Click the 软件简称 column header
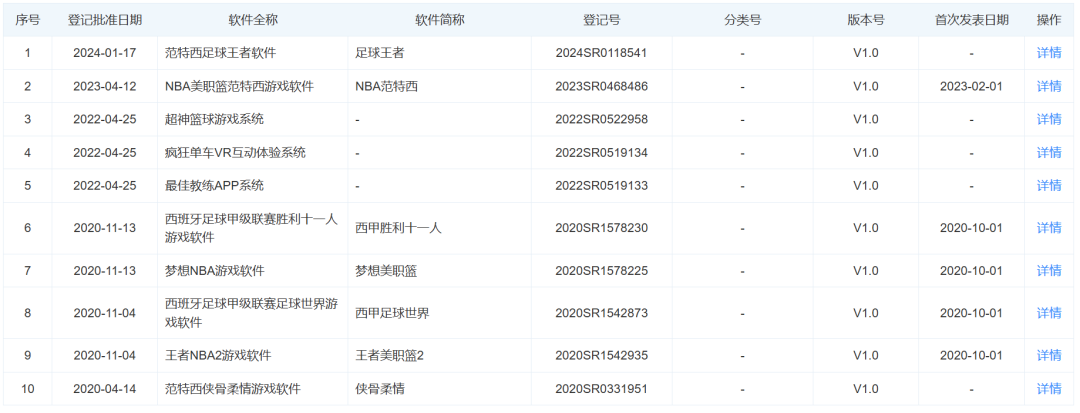The height and width of the screenshot is (413, 1080). click(x=440, y=20)
